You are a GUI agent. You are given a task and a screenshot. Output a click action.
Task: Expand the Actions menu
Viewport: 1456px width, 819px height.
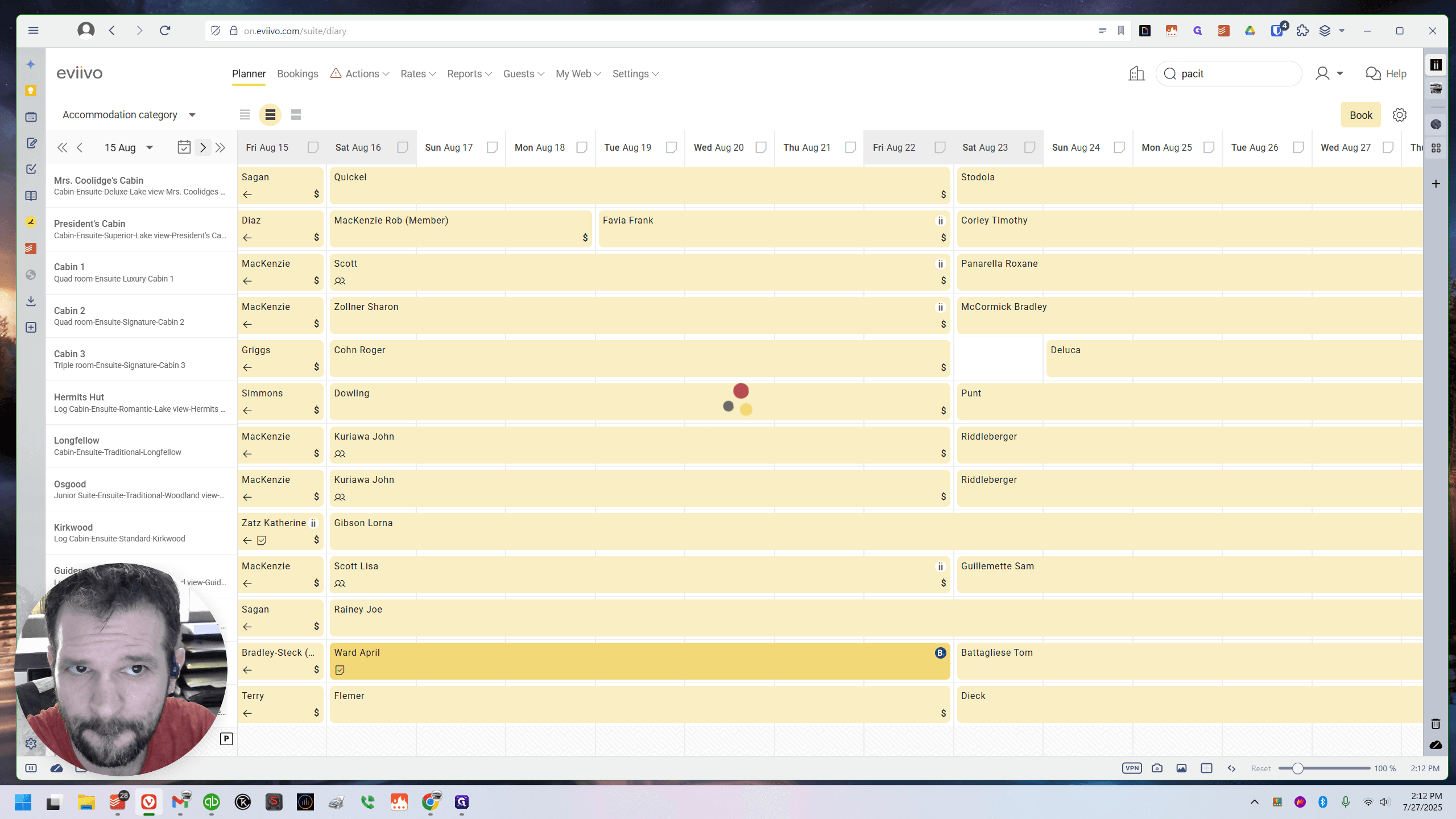360,74
